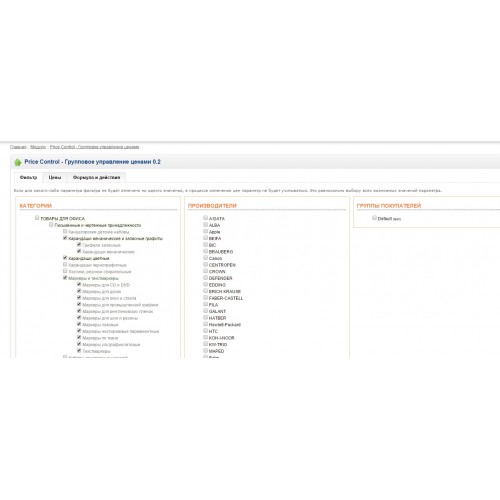This screenshot has height=500, width=500.
Task: Uncheck Маркеры нестираемые перманентные
Action: (79, 331)
